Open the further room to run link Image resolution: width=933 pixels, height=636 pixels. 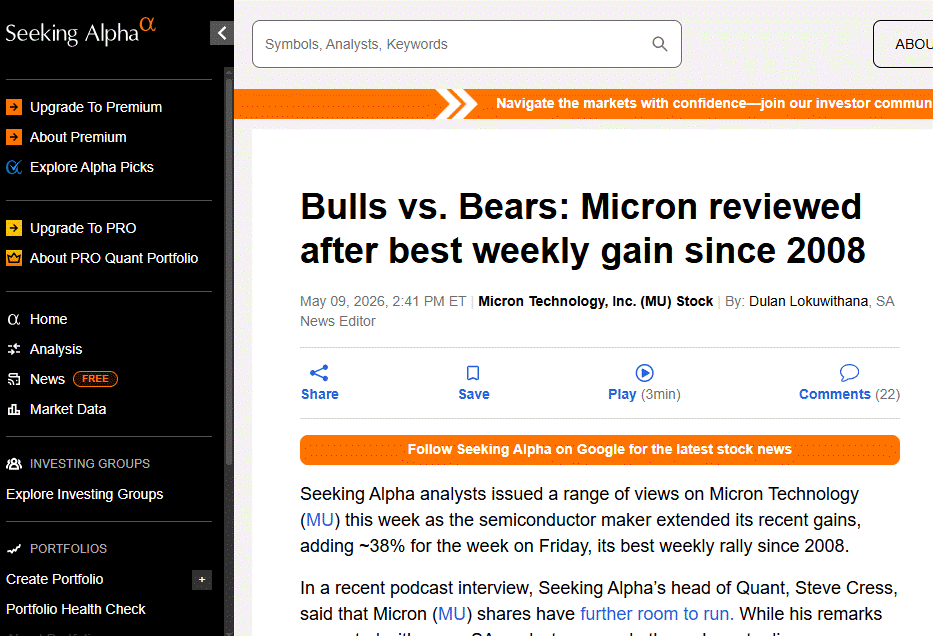(657, 613)
